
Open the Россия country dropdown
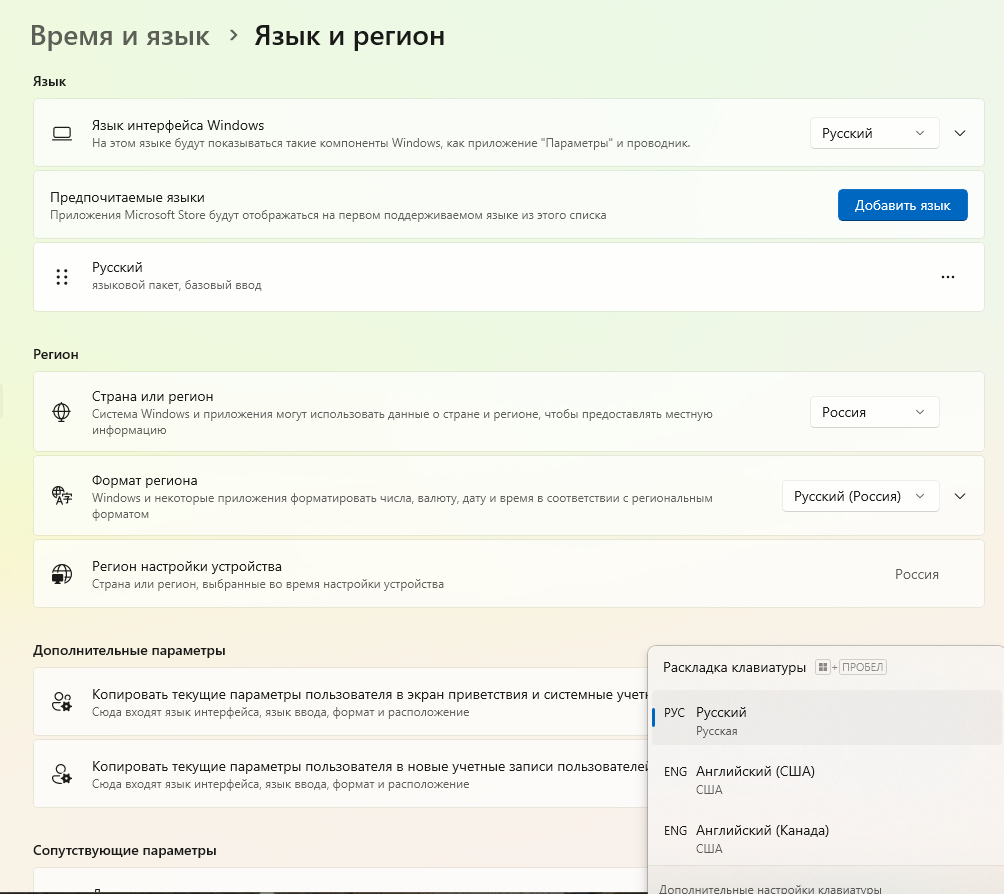(x=874, y=412)
